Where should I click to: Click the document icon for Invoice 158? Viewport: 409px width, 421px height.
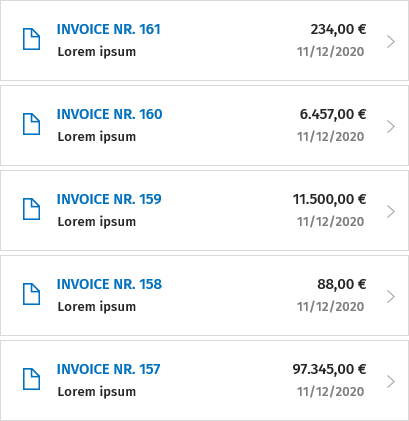coord(31,294)
